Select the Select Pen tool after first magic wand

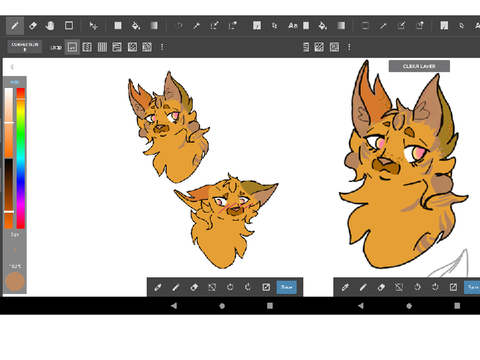pyautogui.click(x=214, y=26)
